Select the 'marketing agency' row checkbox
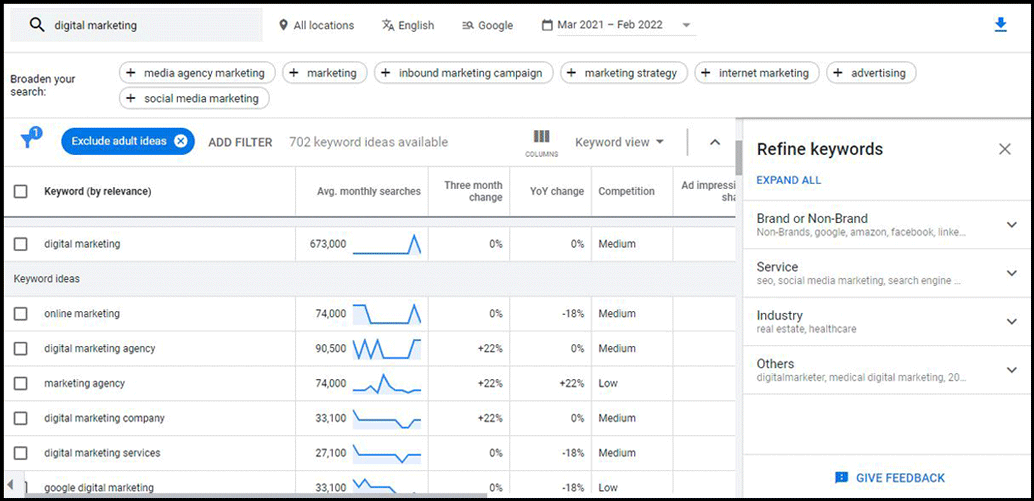 21,384
